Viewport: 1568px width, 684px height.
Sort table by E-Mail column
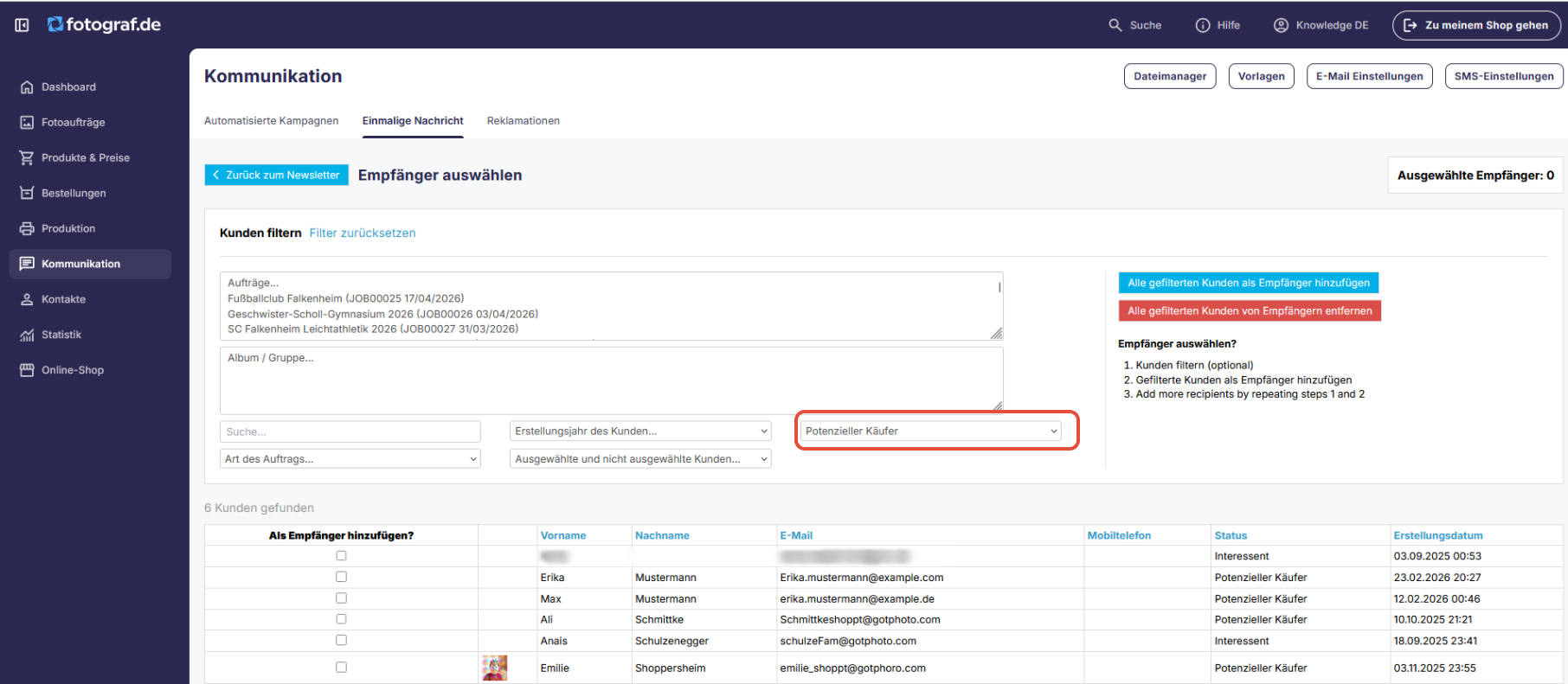pyautogui.click(x=796, y=536)
